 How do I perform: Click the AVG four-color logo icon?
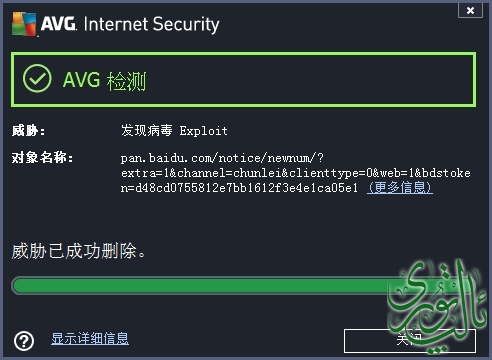[x=24, y=24]
